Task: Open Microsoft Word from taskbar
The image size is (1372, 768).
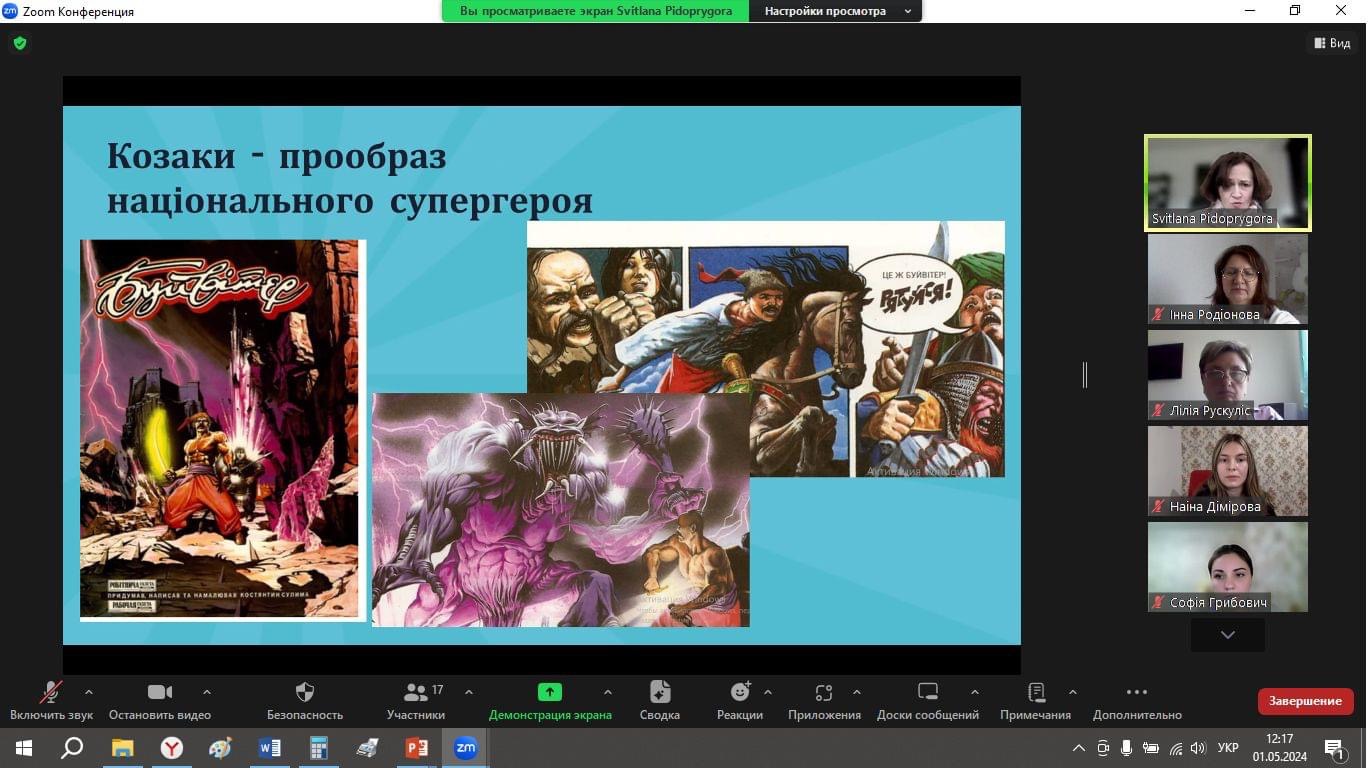Action: (270, 748)
